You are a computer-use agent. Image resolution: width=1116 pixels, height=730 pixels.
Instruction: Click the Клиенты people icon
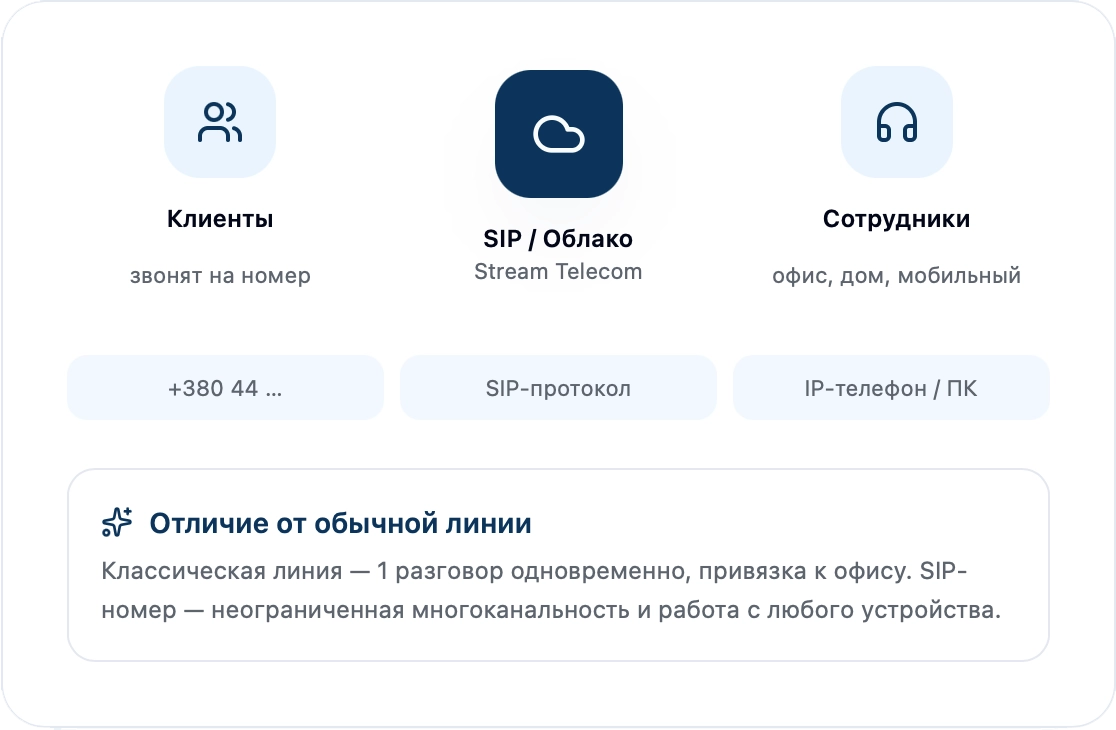point(220,122)
